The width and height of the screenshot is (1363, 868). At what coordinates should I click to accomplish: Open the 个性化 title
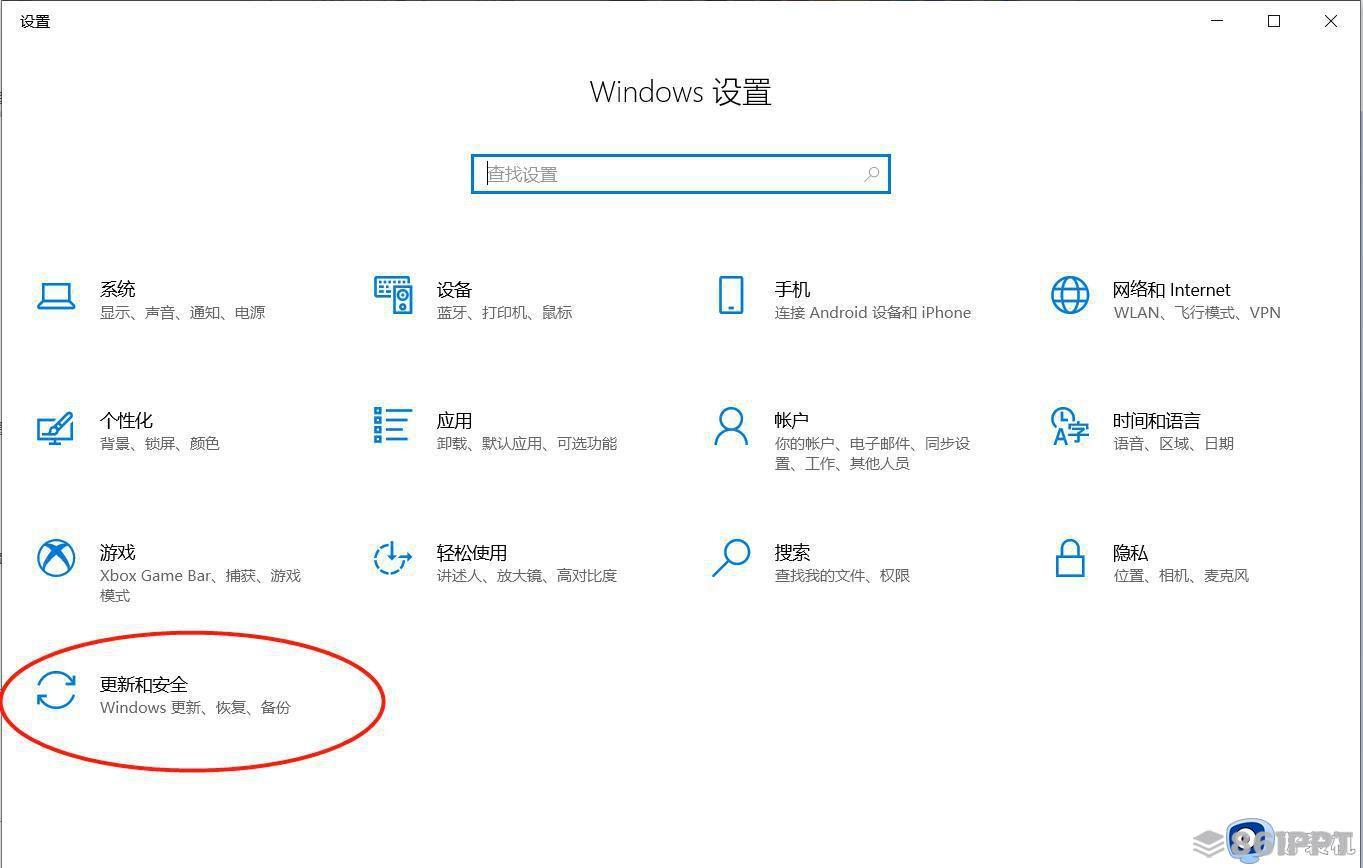click(126, 420)
